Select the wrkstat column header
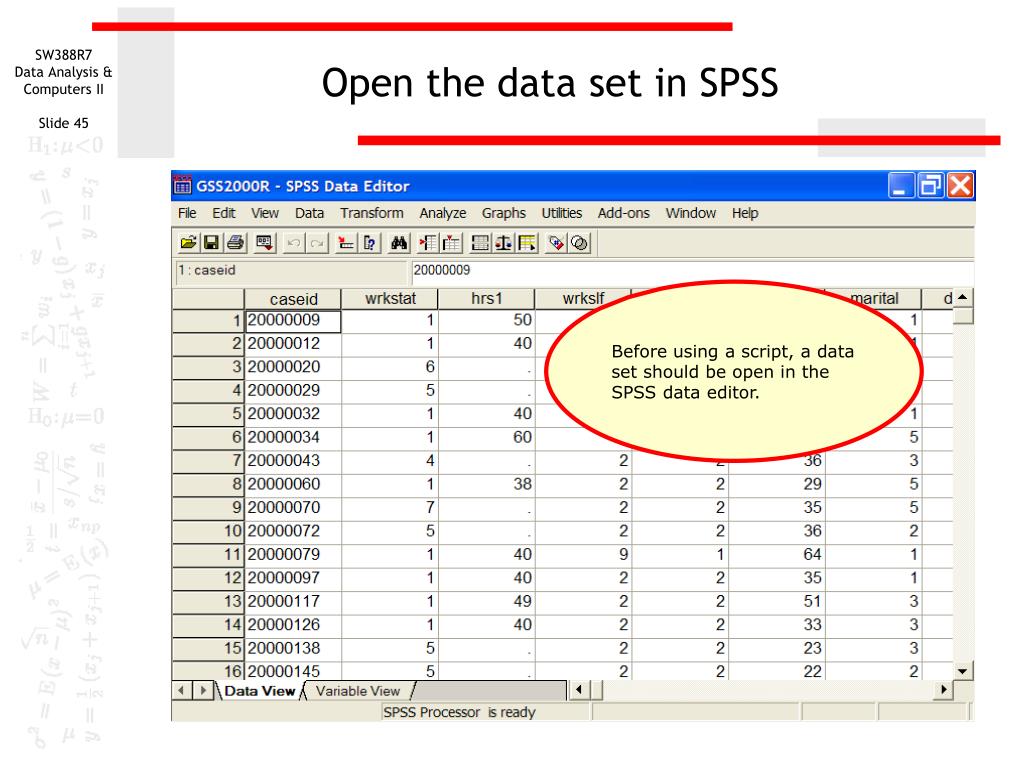 coord(390,299)
